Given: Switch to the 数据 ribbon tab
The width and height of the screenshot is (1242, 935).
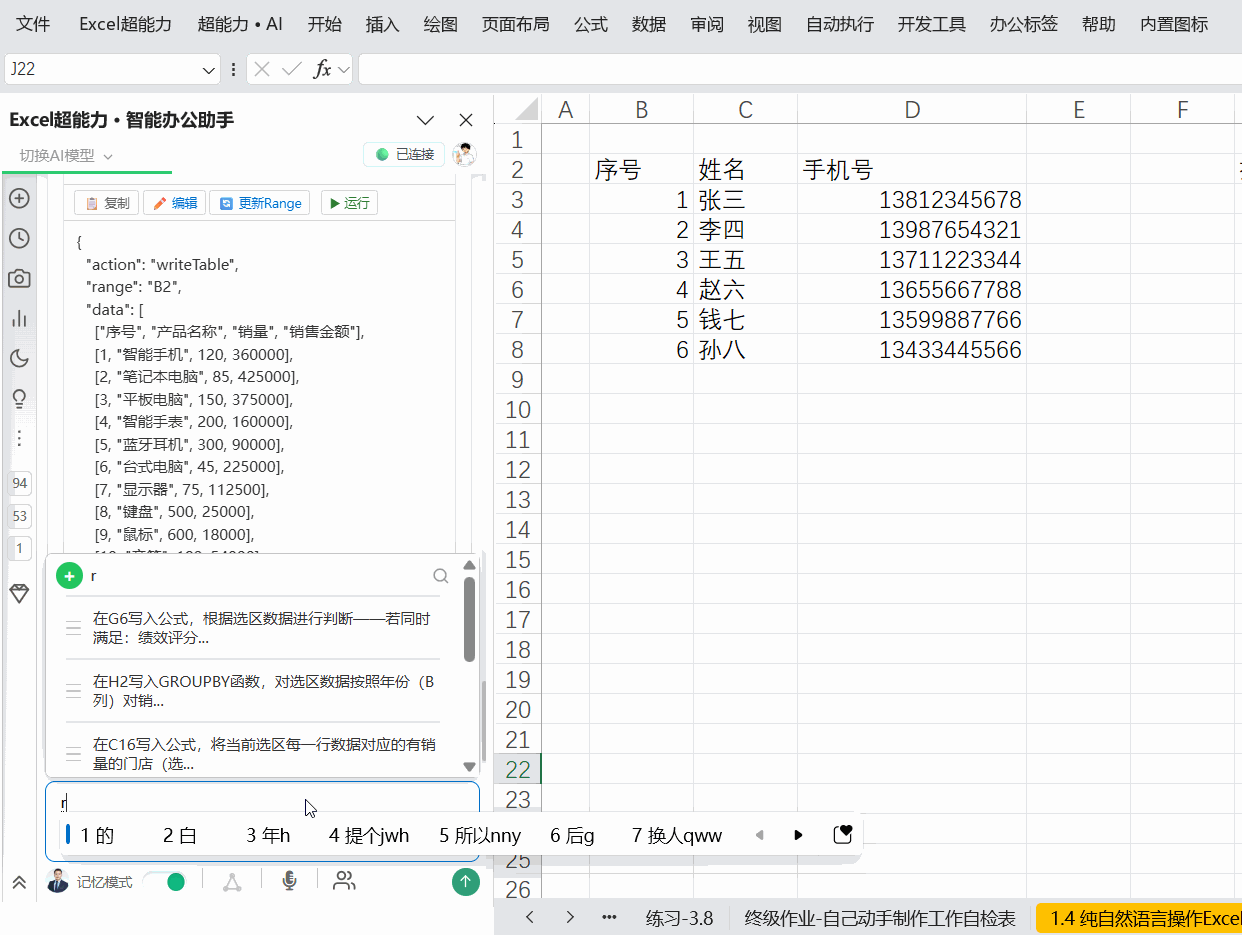Looking at the screenshot, I should coord(649,24).
